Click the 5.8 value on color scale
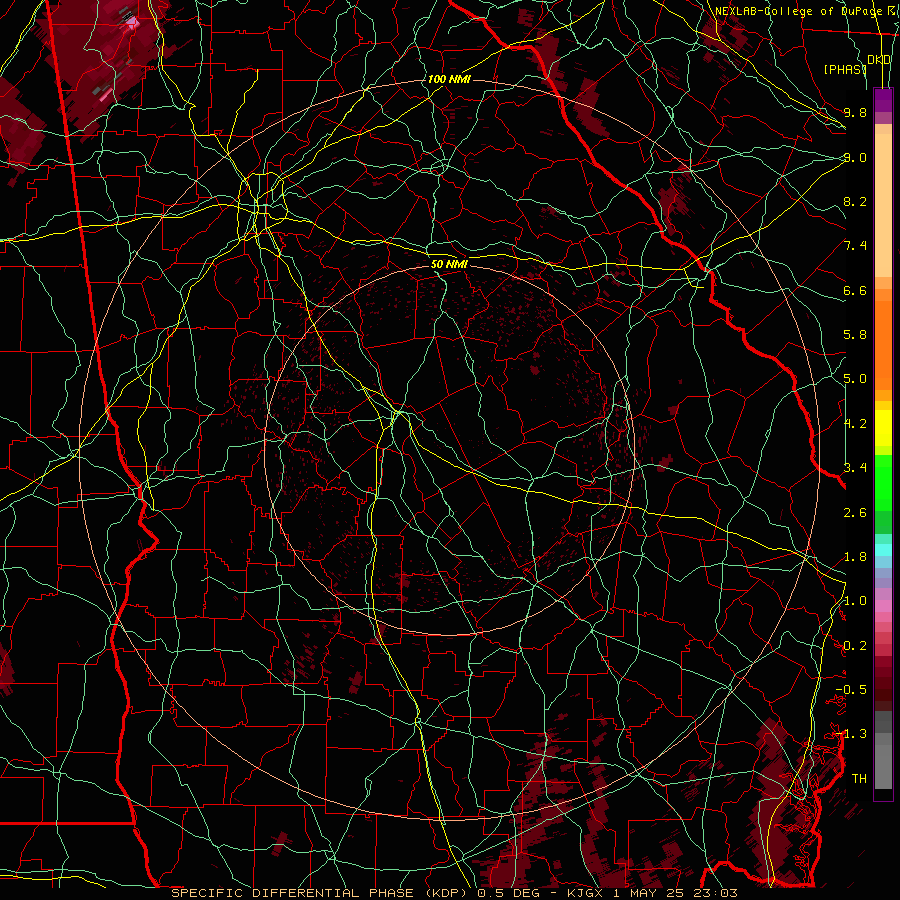This screenshot has width=900, height=900. (855, 335)
